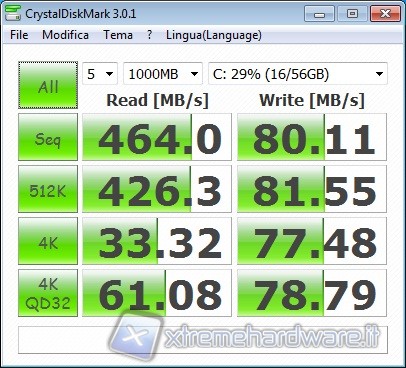Start the 512K benchmark test
406x368 pixels.
click(x=48, y=189)
